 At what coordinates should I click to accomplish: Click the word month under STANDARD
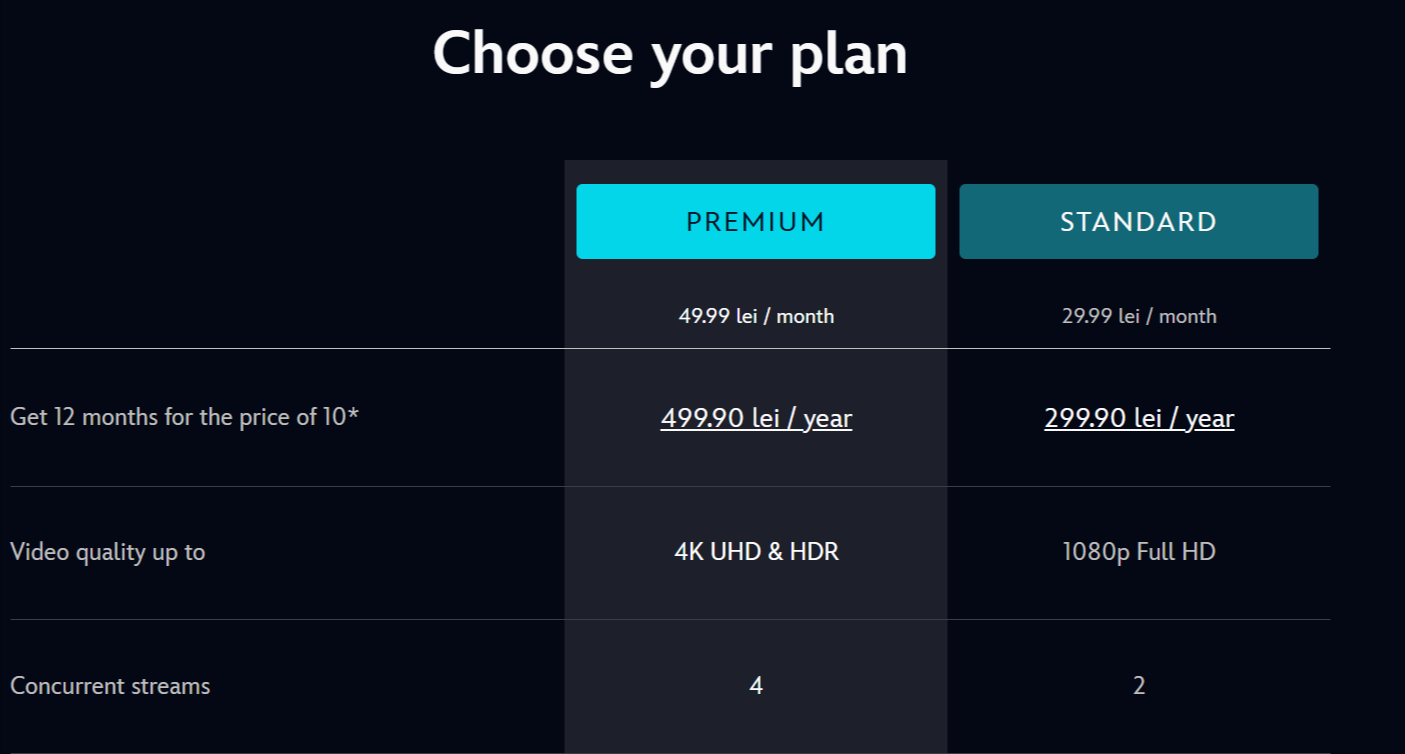[1188, 316]
